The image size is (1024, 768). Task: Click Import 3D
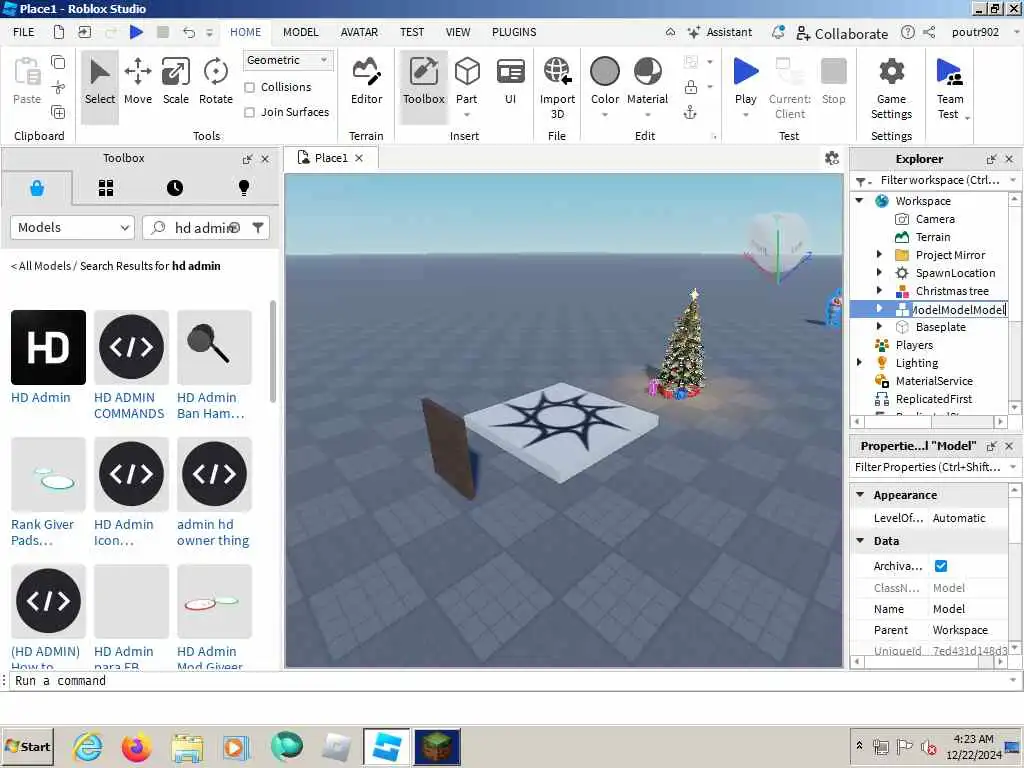(x=557, y=88)
